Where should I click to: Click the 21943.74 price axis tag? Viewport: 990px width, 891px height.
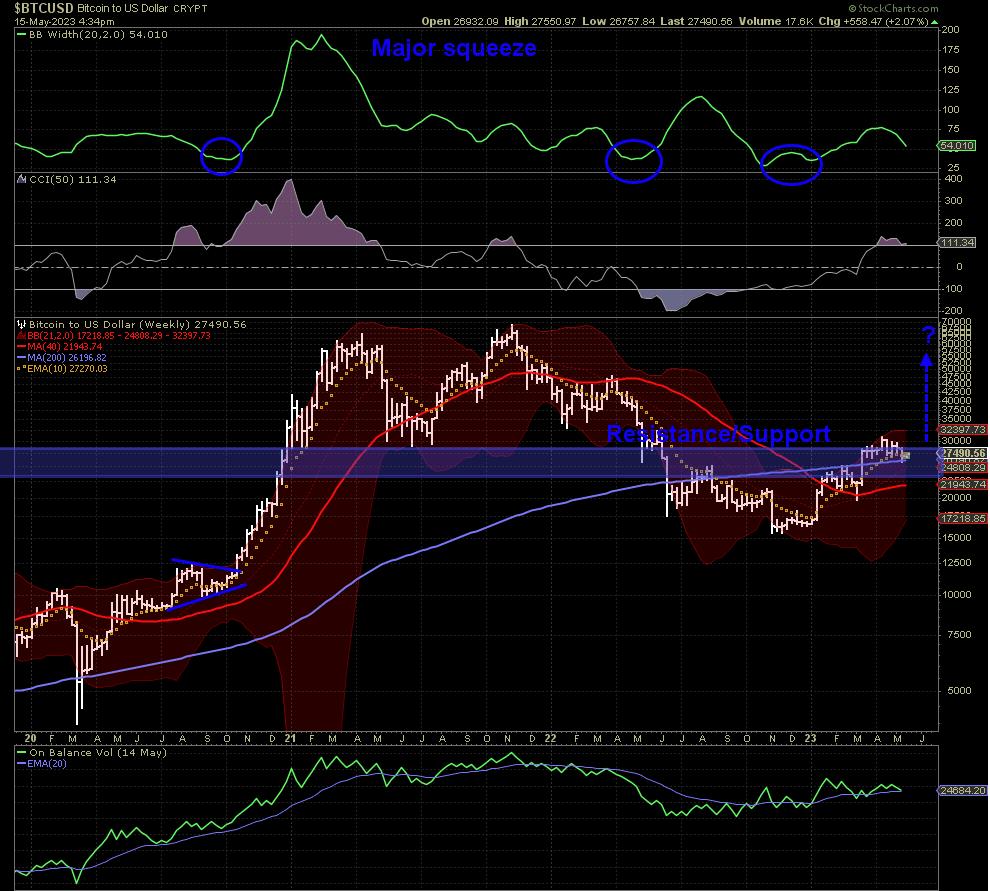click(962, 484)
